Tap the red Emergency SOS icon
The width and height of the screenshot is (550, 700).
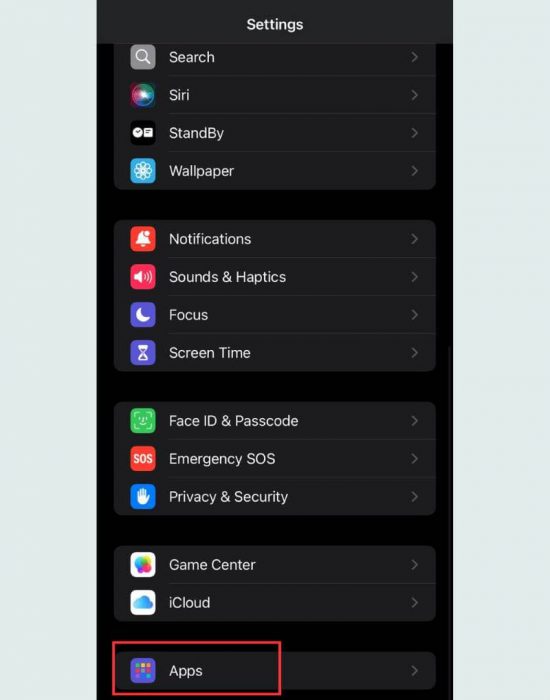143,458
